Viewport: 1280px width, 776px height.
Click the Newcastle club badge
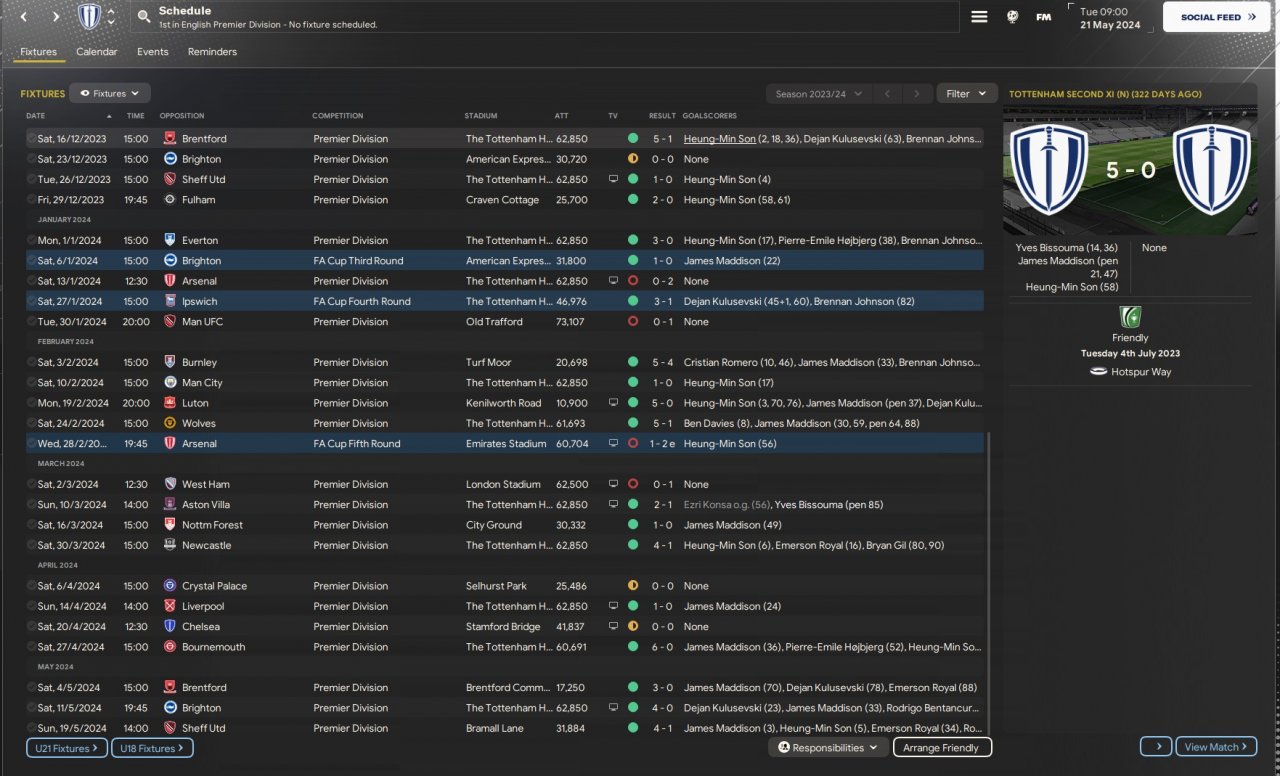point(170,546)
